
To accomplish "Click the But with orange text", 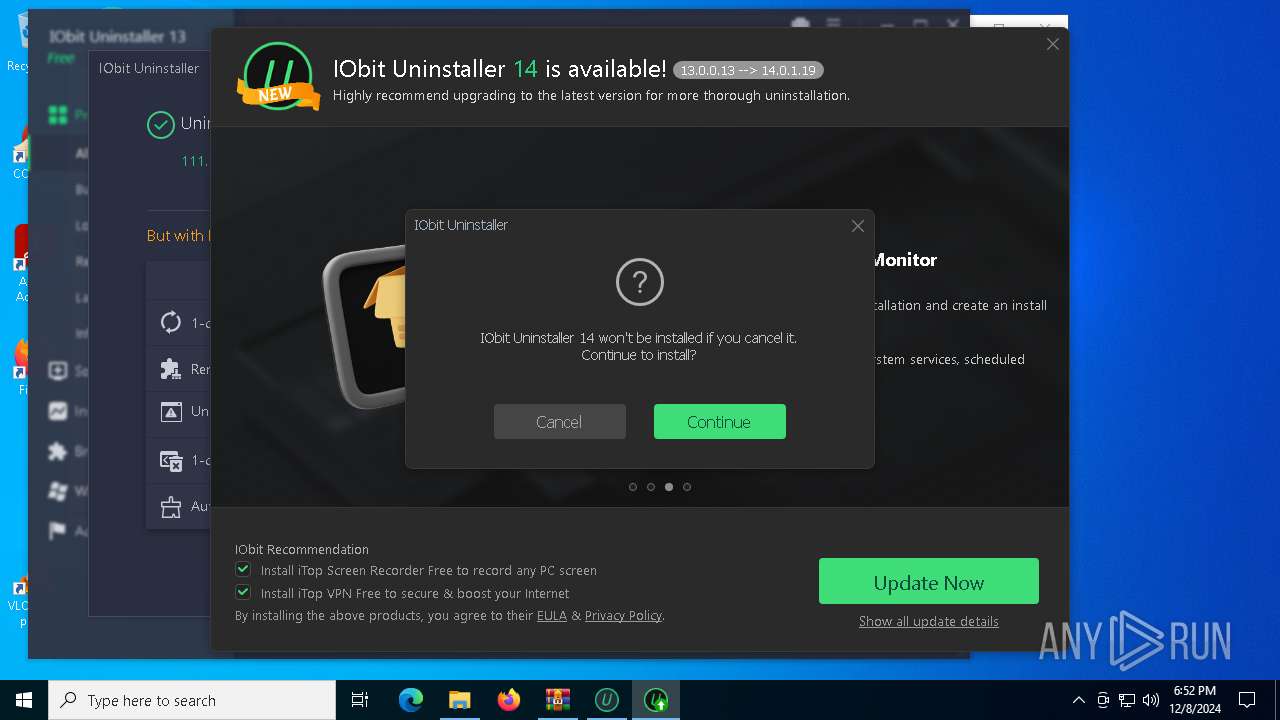I will click(178, 236).
